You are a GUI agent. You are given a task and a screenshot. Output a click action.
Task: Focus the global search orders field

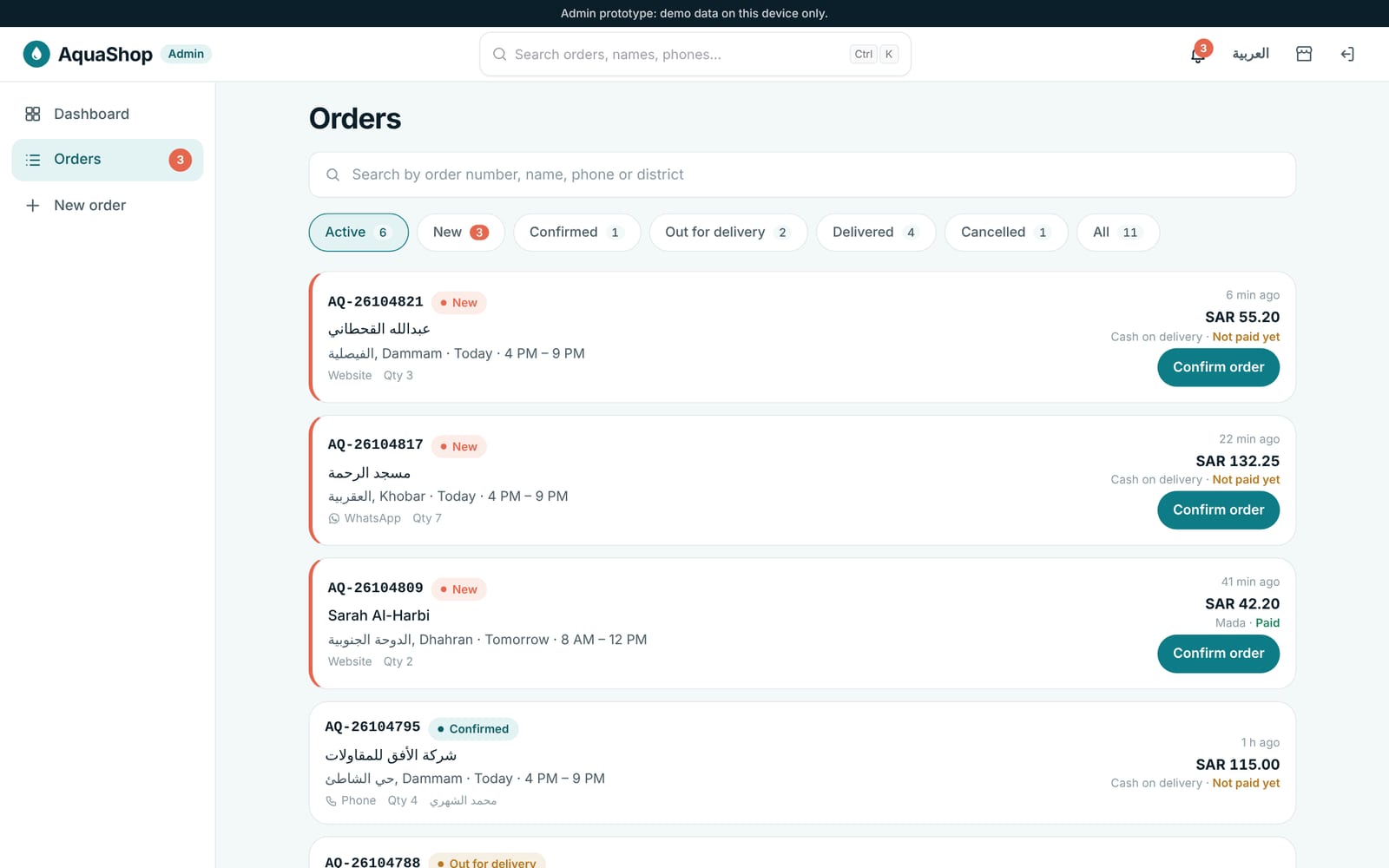click(x=695, y=54)
